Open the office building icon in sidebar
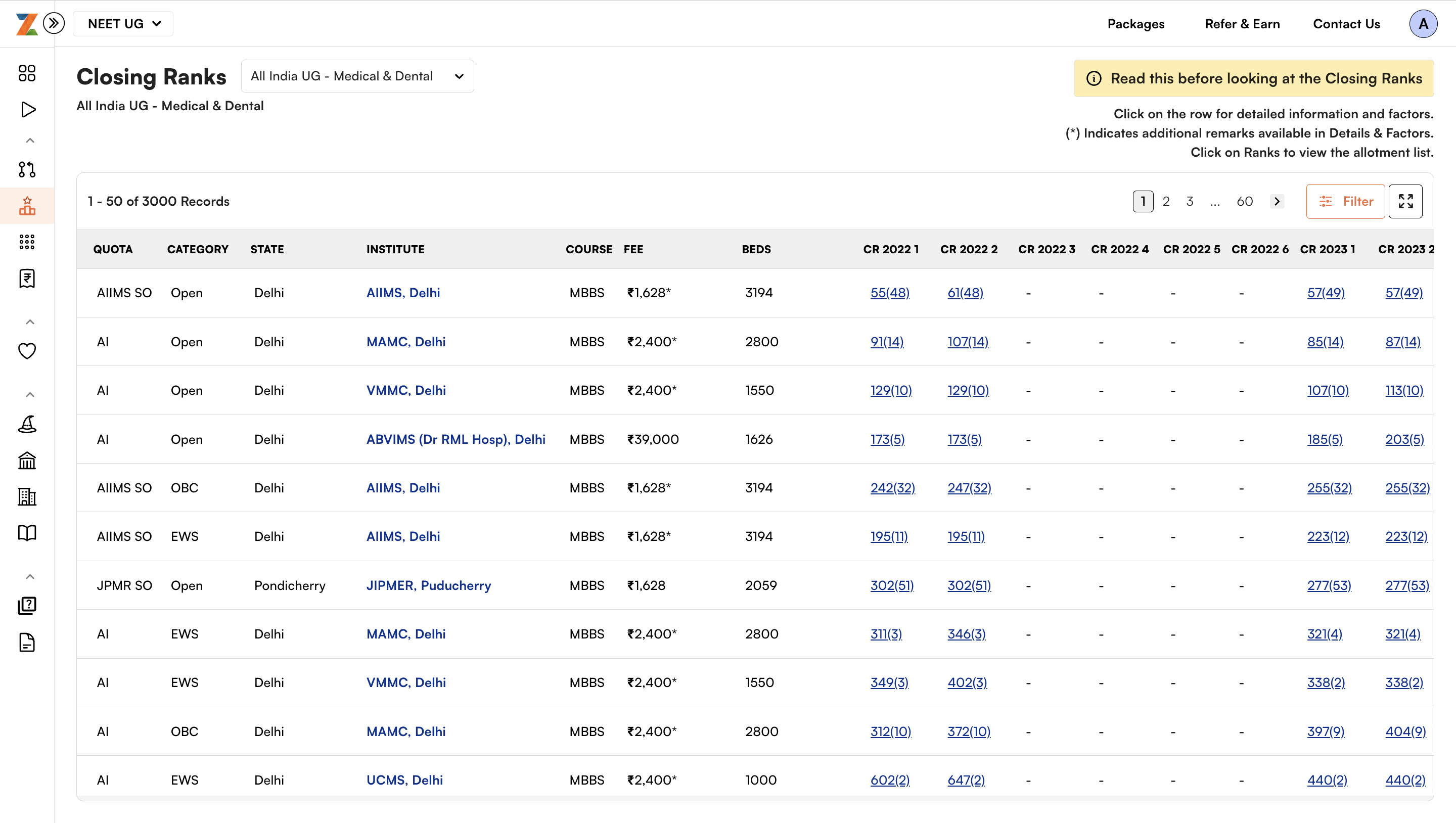 click(x=27, y=497)
